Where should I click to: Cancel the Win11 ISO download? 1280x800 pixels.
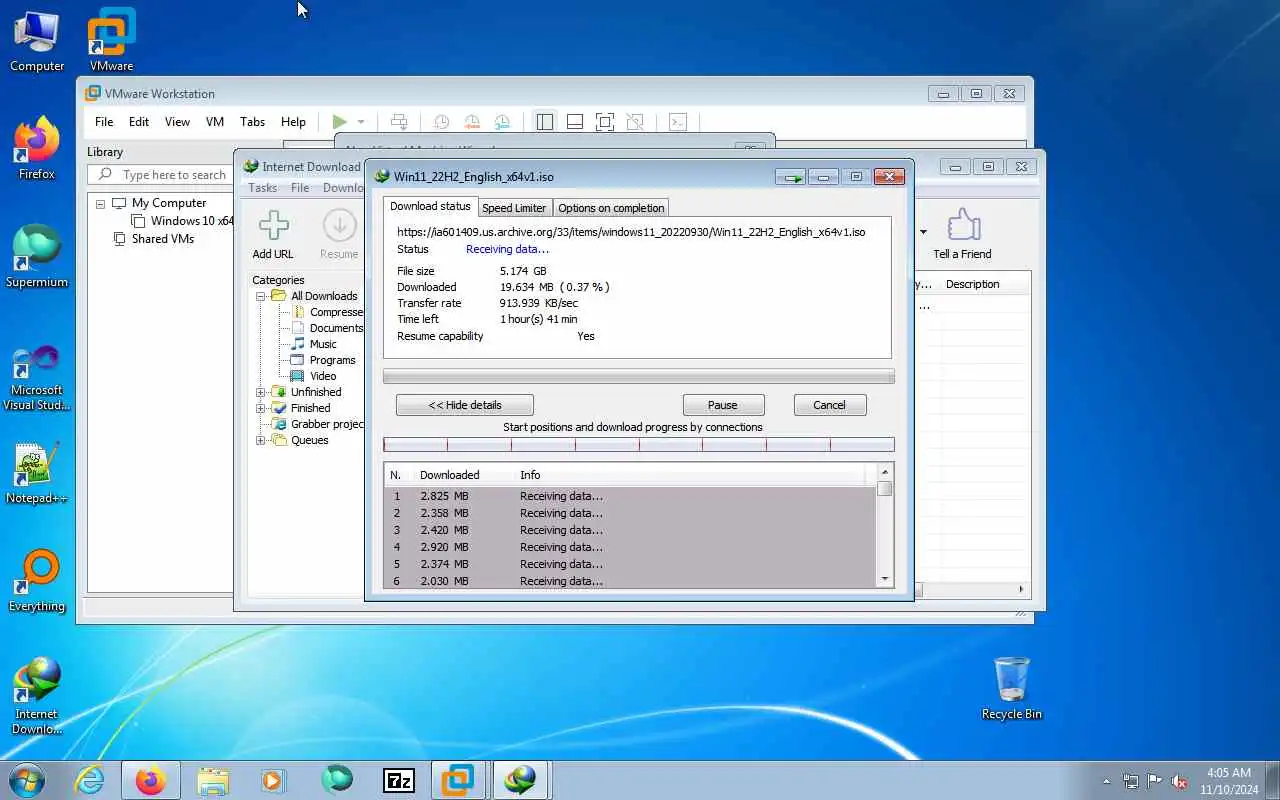pos(829,405)
